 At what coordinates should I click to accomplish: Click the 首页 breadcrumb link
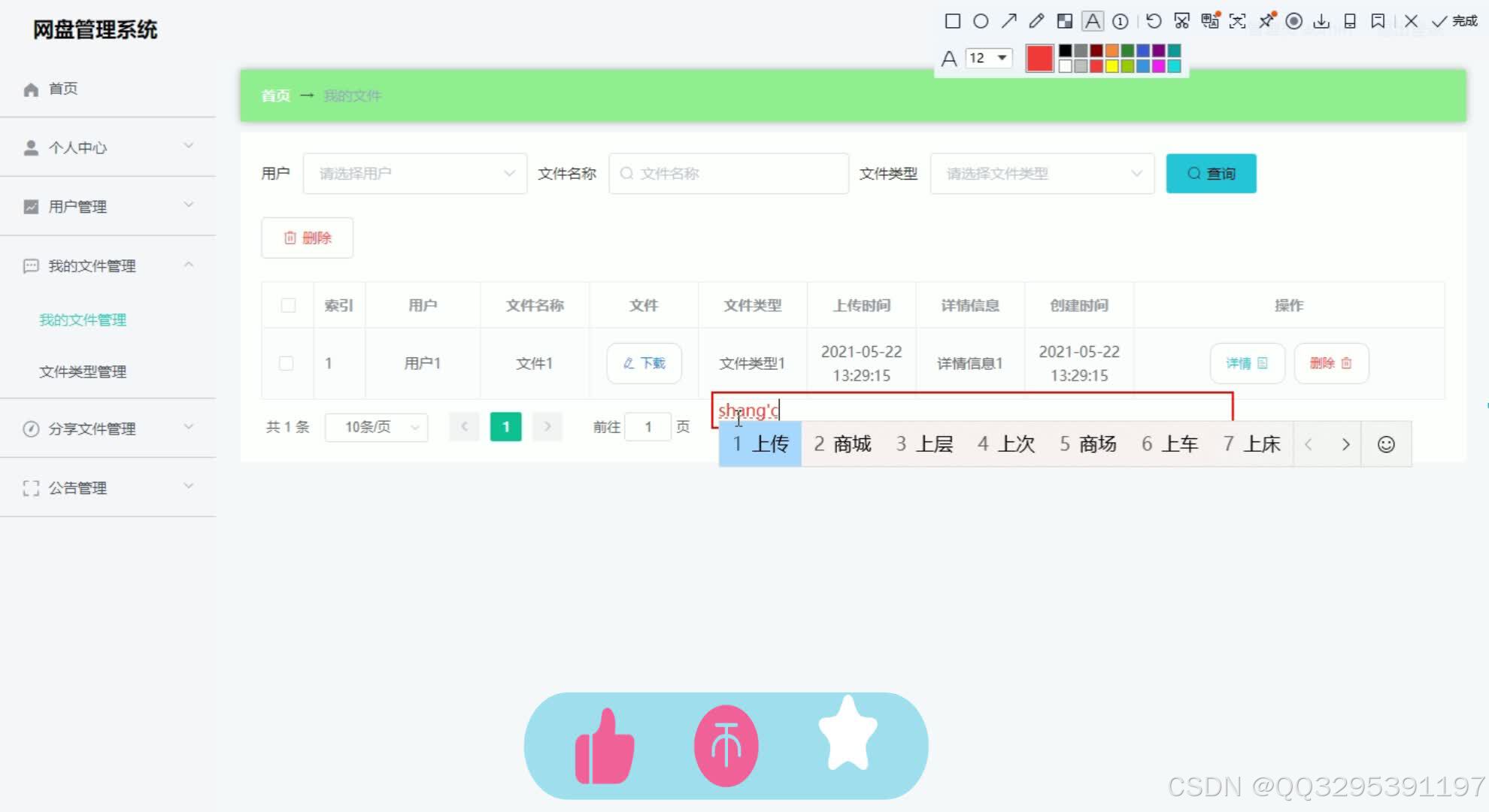coord(275,95)
